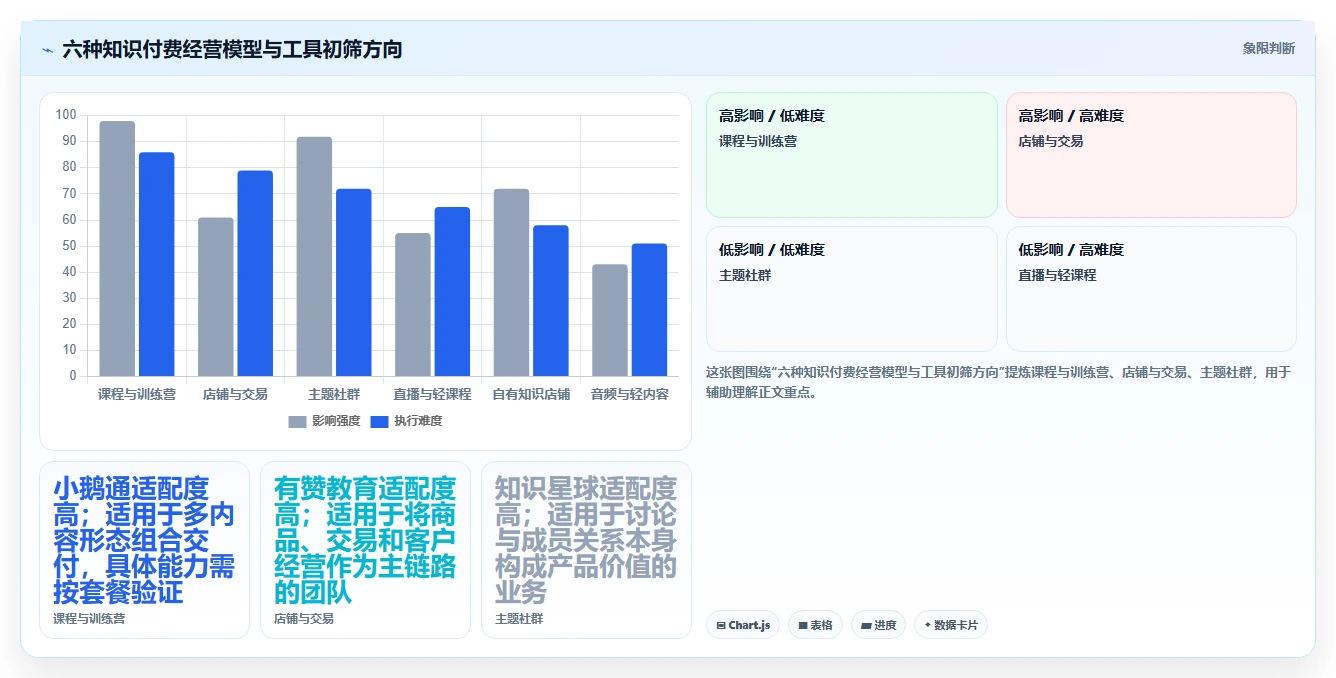Click 主题社群 text in the 低影响 / 低难度 card

(745, 275)
